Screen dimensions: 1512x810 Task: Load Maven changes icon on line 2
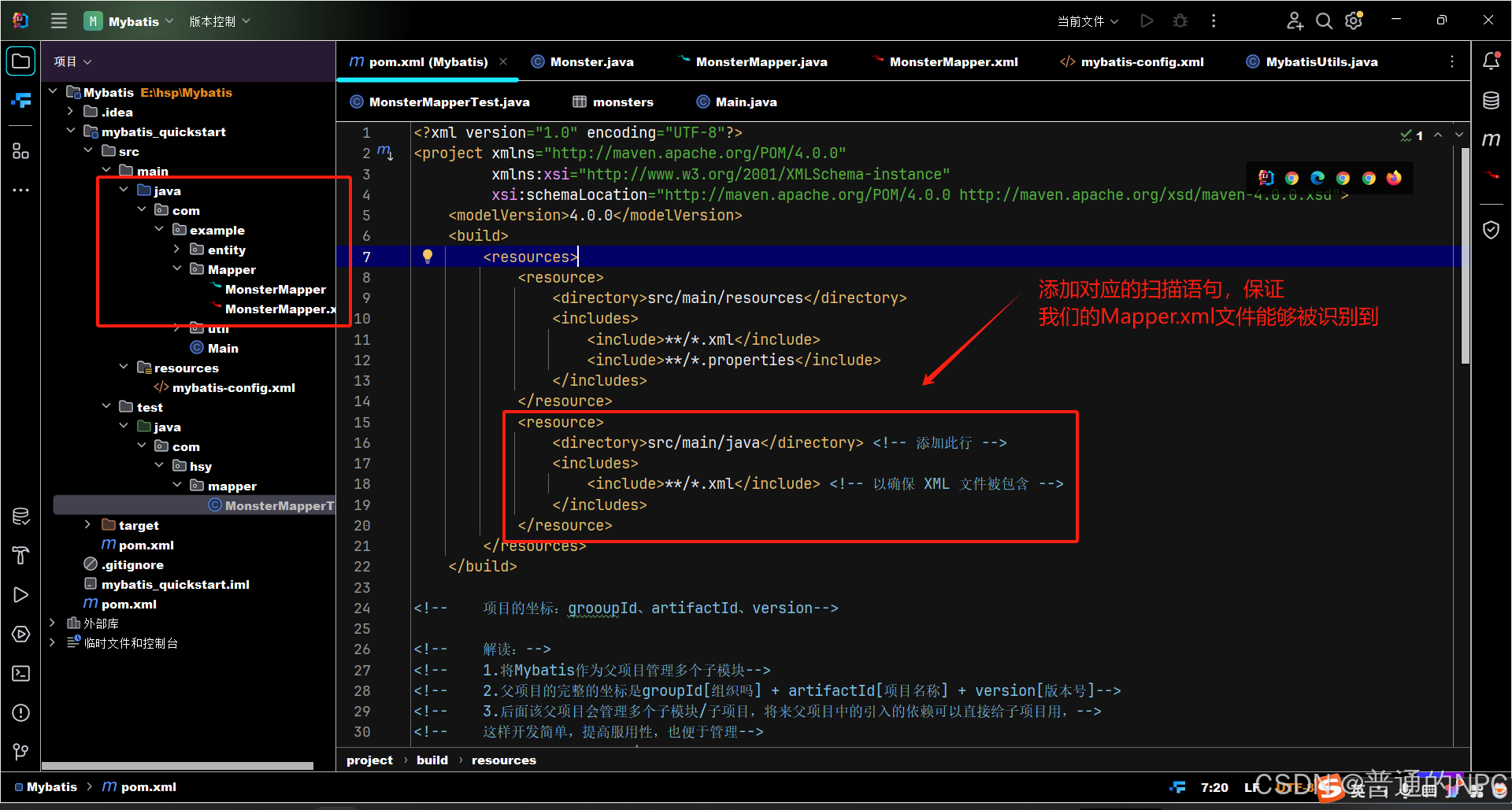pos(385,152)
